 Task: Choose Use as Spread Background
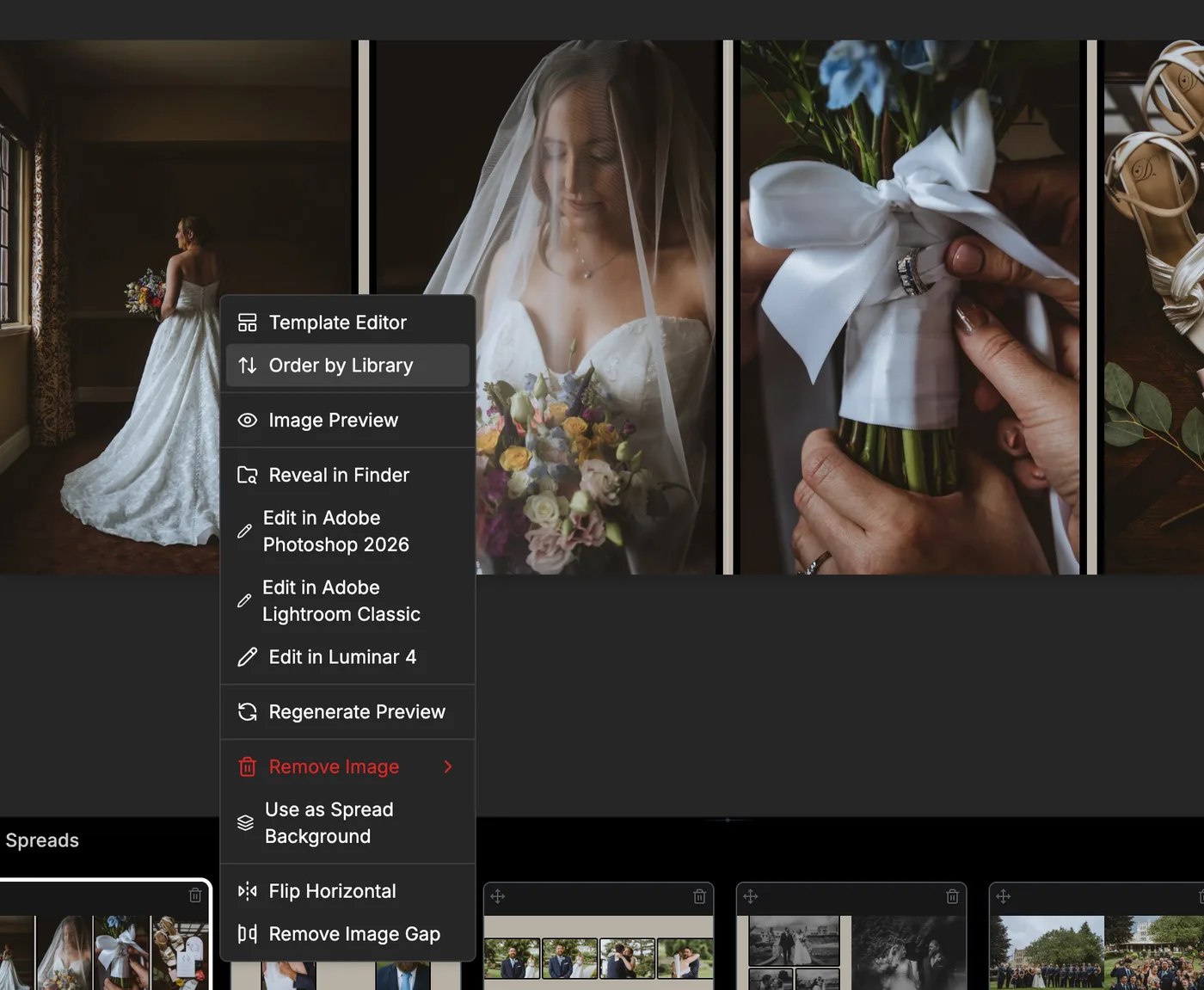point(347,823)
